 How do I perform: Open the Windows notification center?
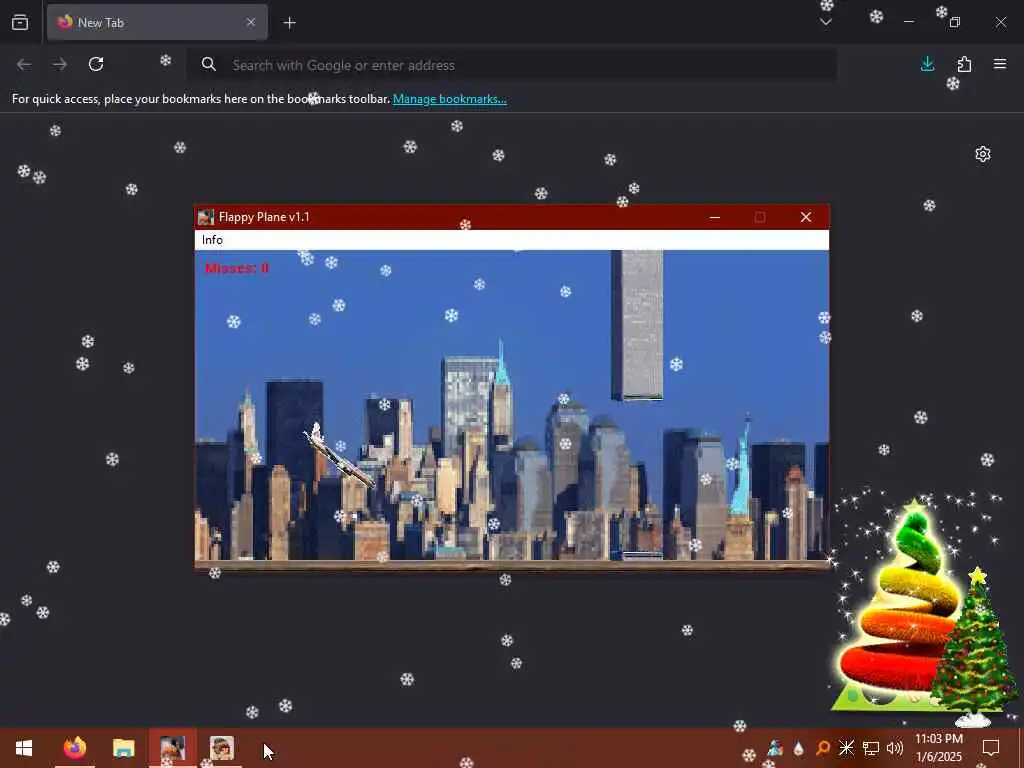click(x=991, y=748)
